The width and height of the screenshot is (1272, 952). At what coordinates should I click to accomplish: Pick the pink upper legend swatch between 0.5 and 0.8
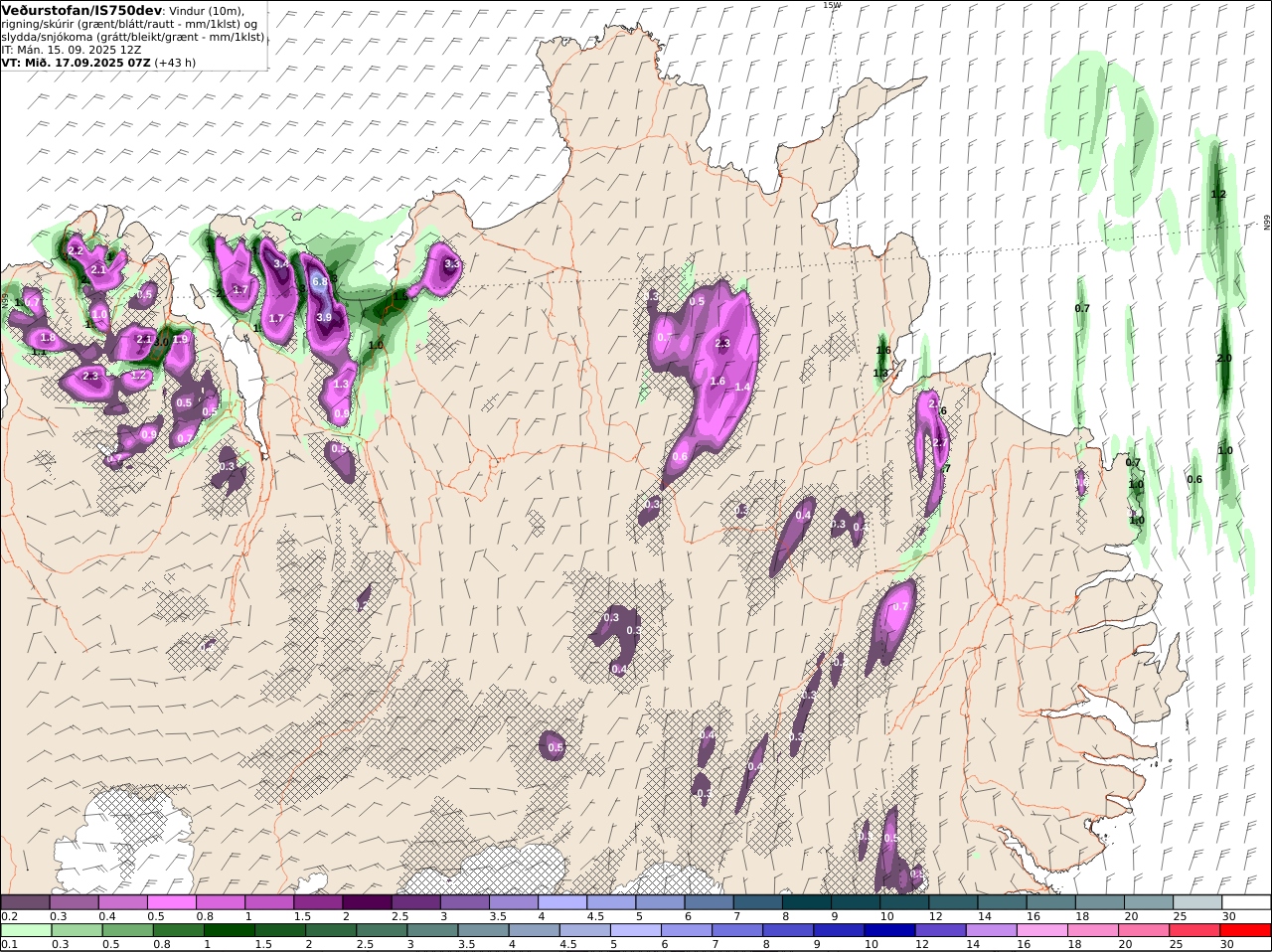[171, 902]
